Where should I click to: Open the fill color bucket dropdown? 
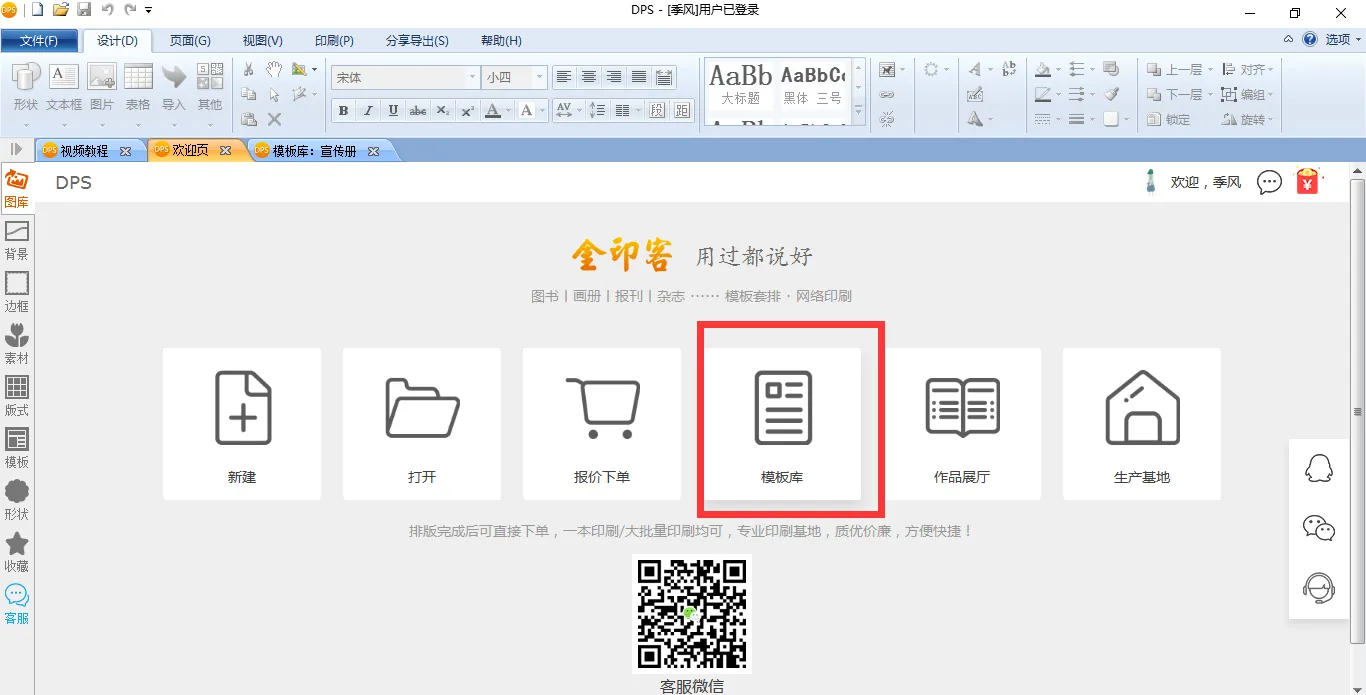1057,70
